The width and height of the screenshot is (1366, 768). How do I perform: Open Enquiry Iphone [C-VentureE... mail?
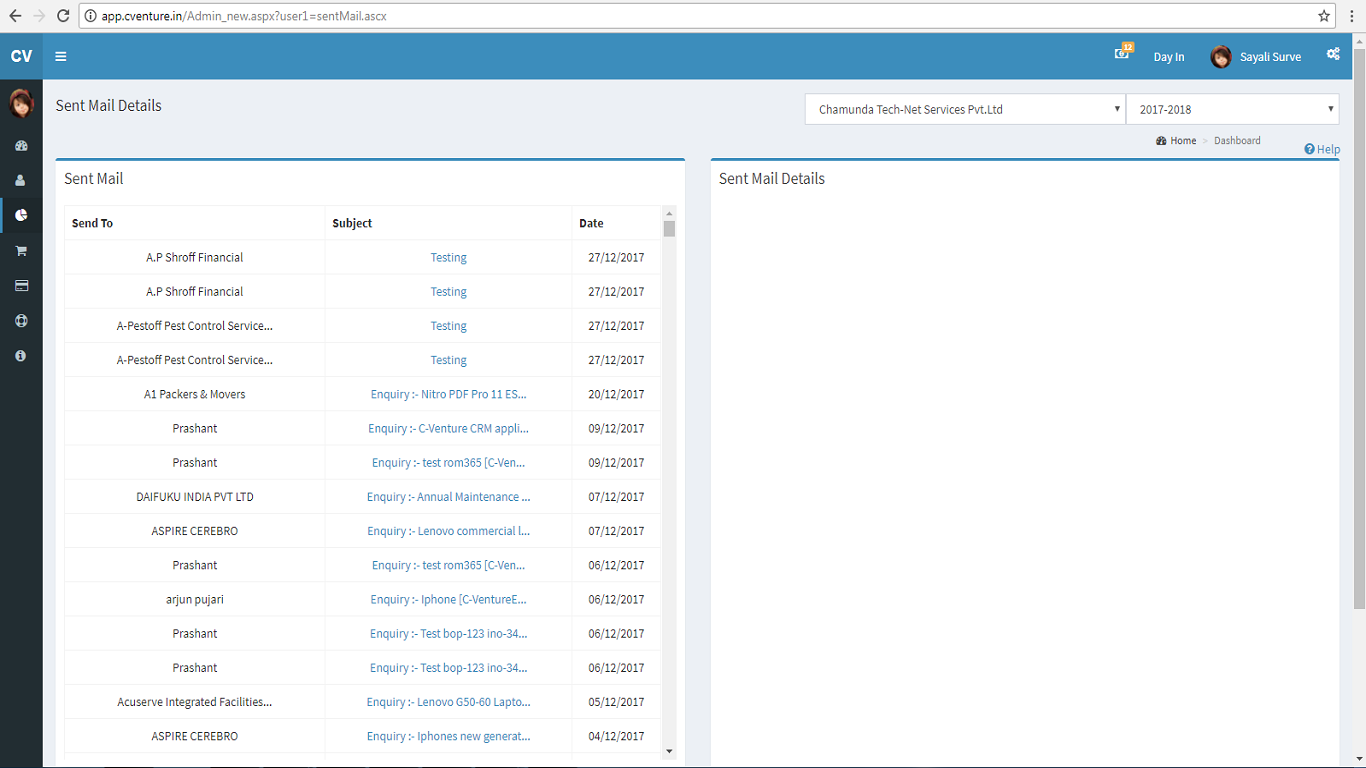pyautogui.click(x=448, y=600)
